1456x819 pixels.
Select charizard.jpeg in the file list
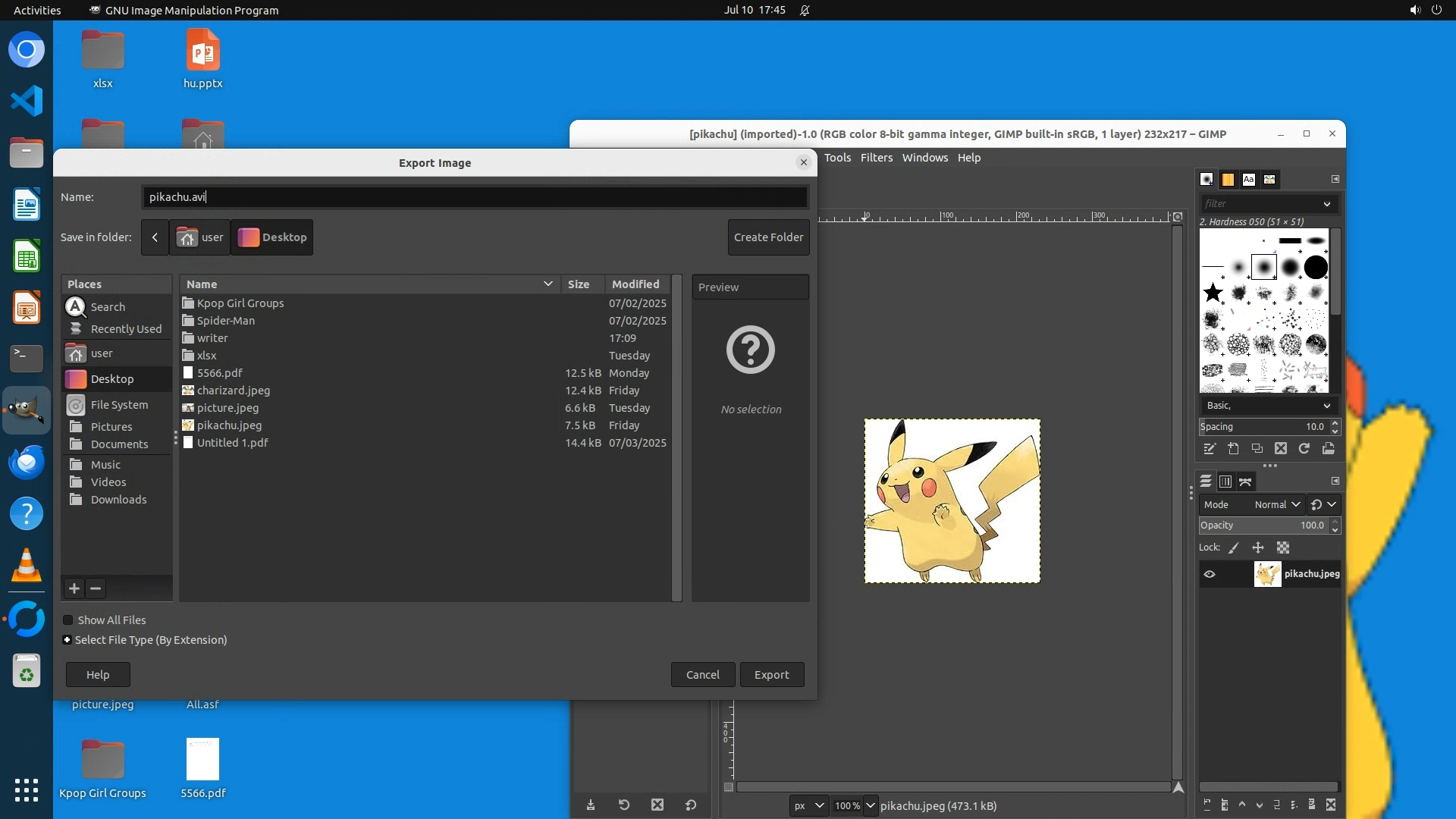pos(233,391)
